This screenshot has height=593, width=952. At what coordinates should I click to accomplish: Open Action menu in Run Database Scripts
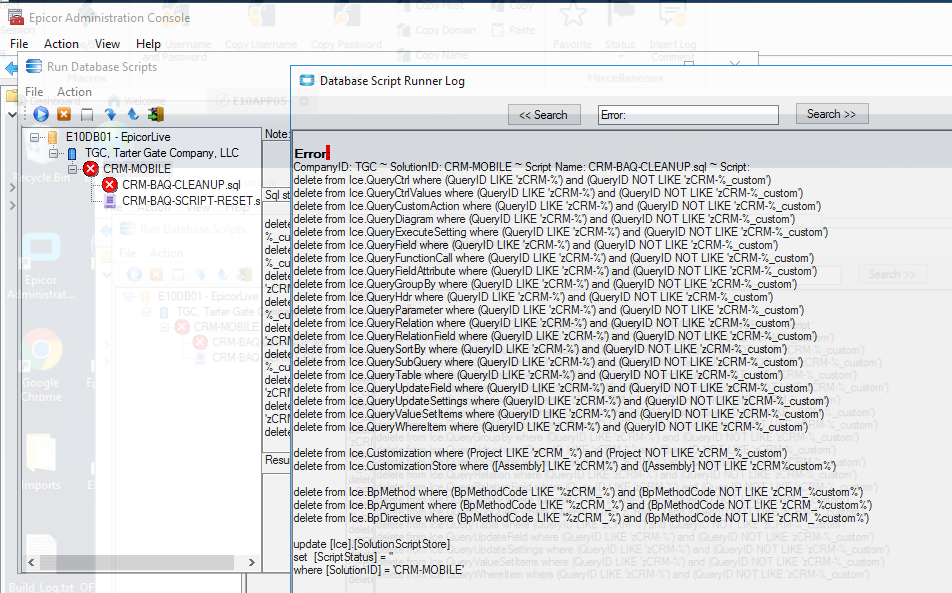tap(74, 92)
